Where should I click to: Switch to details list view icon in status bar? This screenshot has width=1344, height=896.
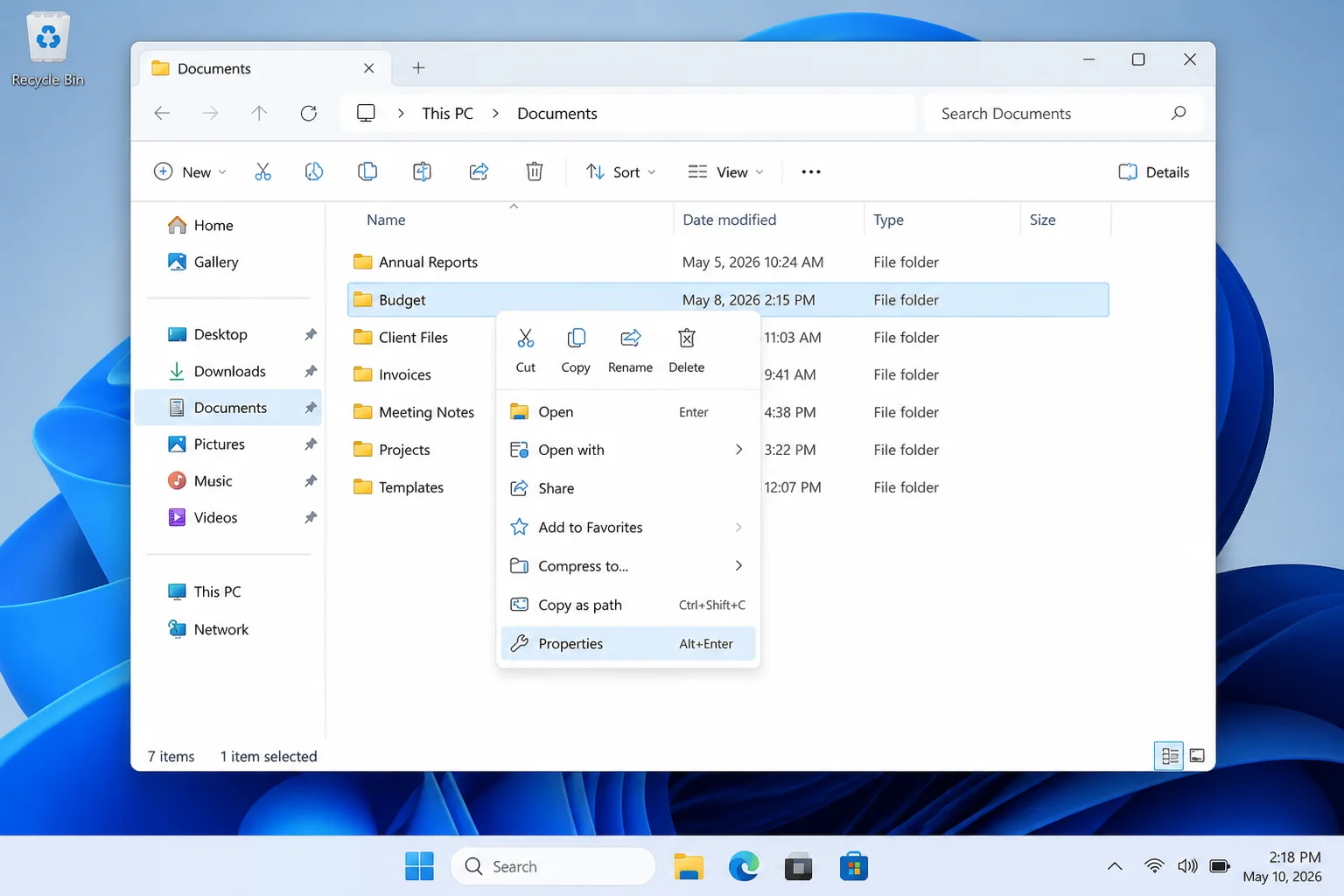click(1169, 756)
